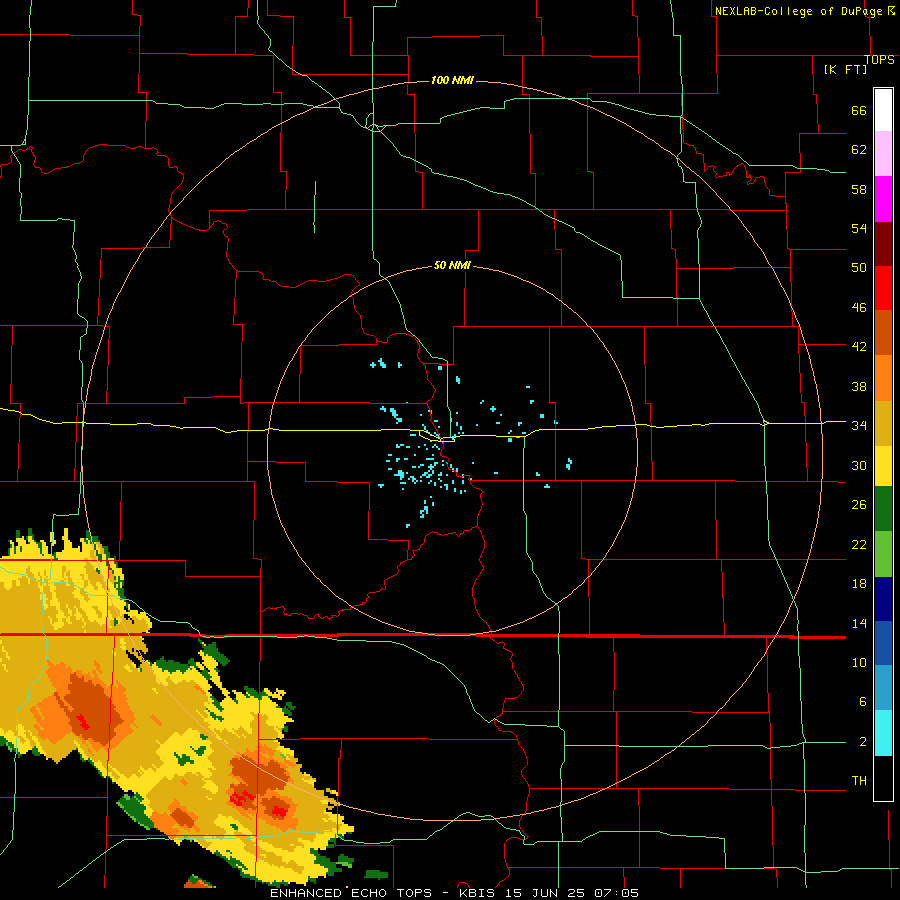Click the legend value 26

(859, 505)
